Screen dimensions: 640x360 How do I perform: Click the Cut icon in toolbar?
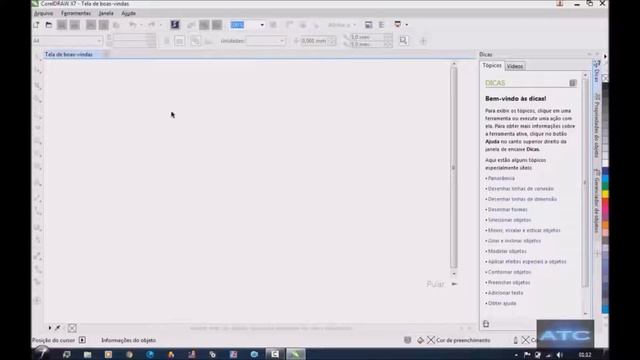[91, 25]
